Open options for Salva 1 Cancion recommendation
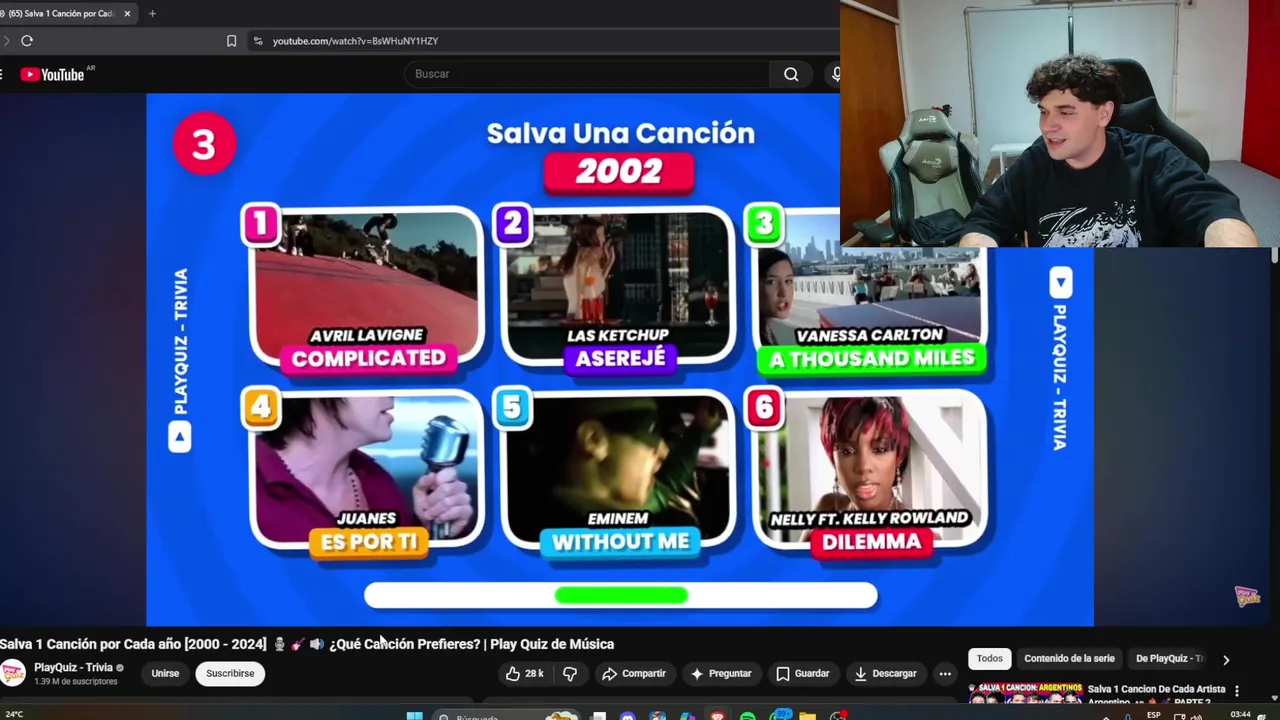Image resolution: width=1280 pixels, height=720 pixels. point(1237,691)
